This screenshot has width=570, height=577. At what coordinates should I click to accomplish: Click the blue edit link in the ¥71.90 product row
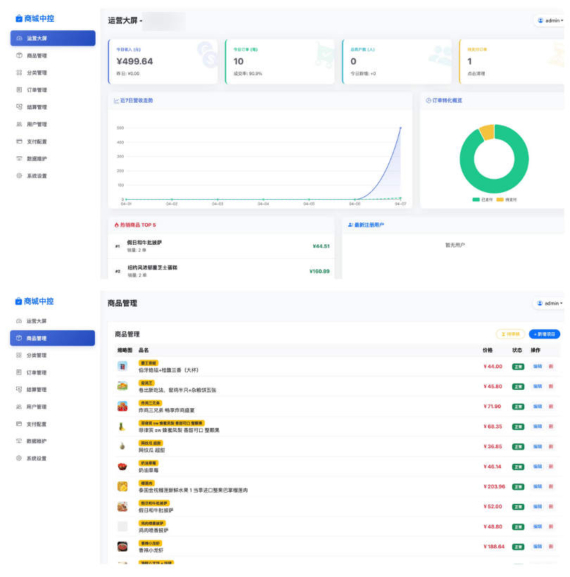[x=538, y=407]
